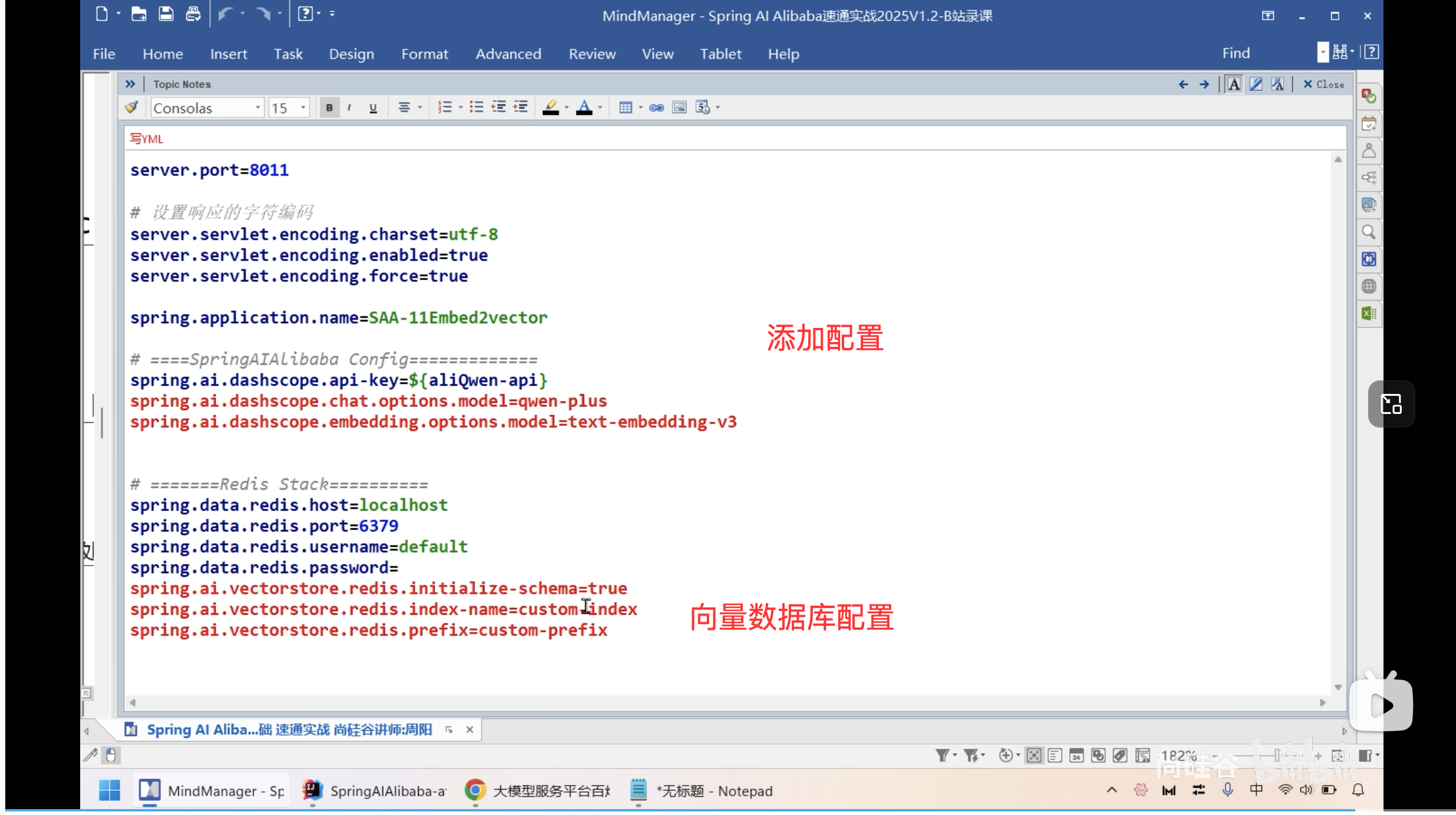Click the bulleted list icon
This screenshot has width=1456, height=815.
coord(476,107)
